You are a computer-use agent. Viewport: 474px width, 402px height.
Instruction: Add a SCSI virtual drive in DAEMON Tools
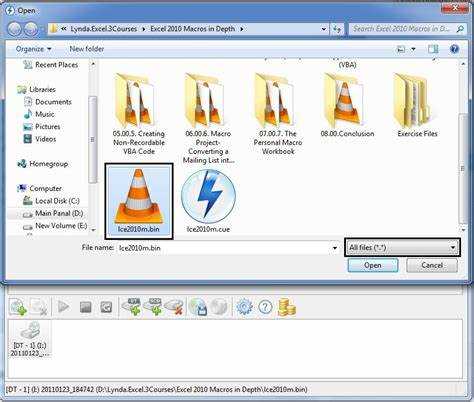coord(152,307)
